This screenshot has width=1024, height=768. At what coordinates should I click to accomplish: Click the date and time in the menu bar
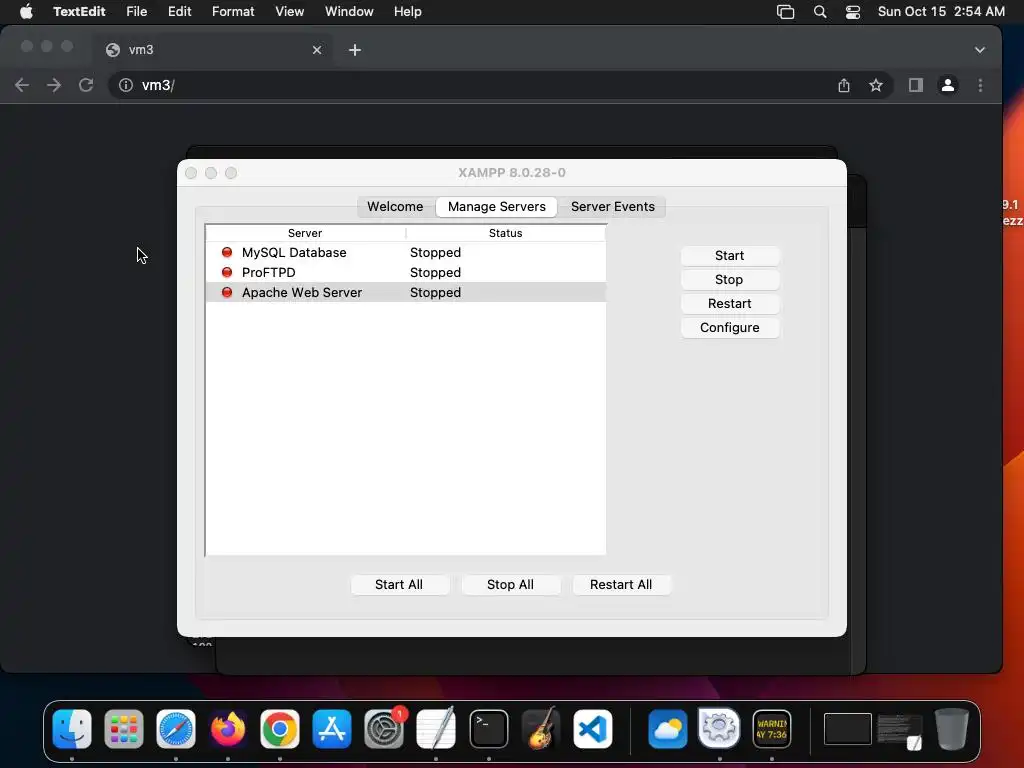tap(941, 12)
